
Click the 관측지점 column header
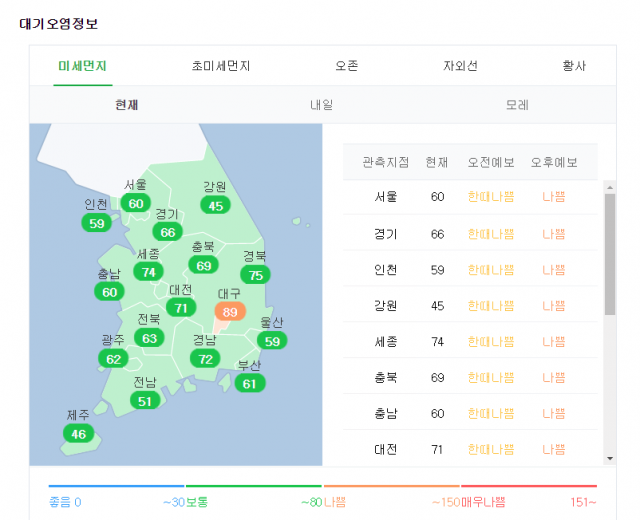coord(386,162)
